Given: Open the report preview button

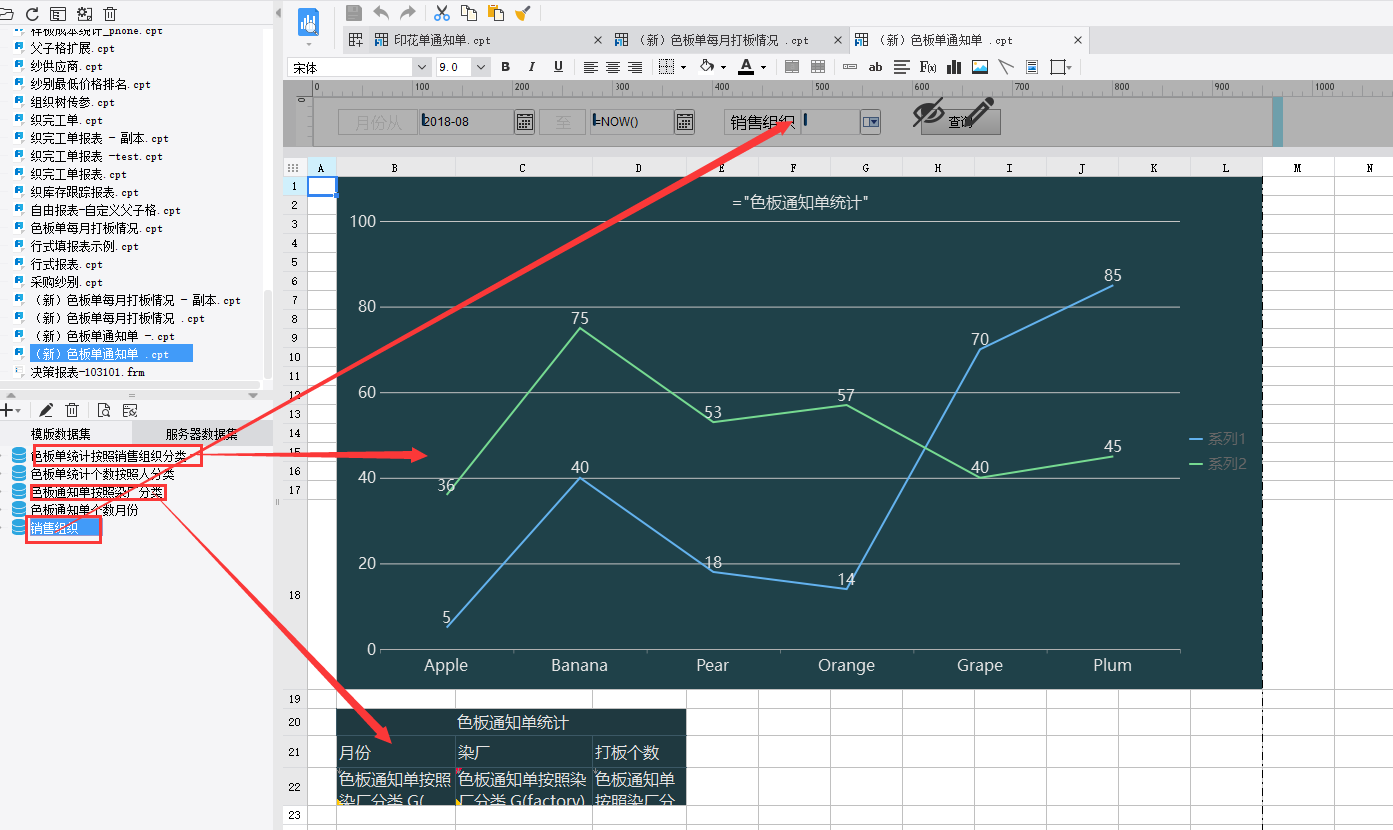Looking at the screenshot, I should 309,22.
